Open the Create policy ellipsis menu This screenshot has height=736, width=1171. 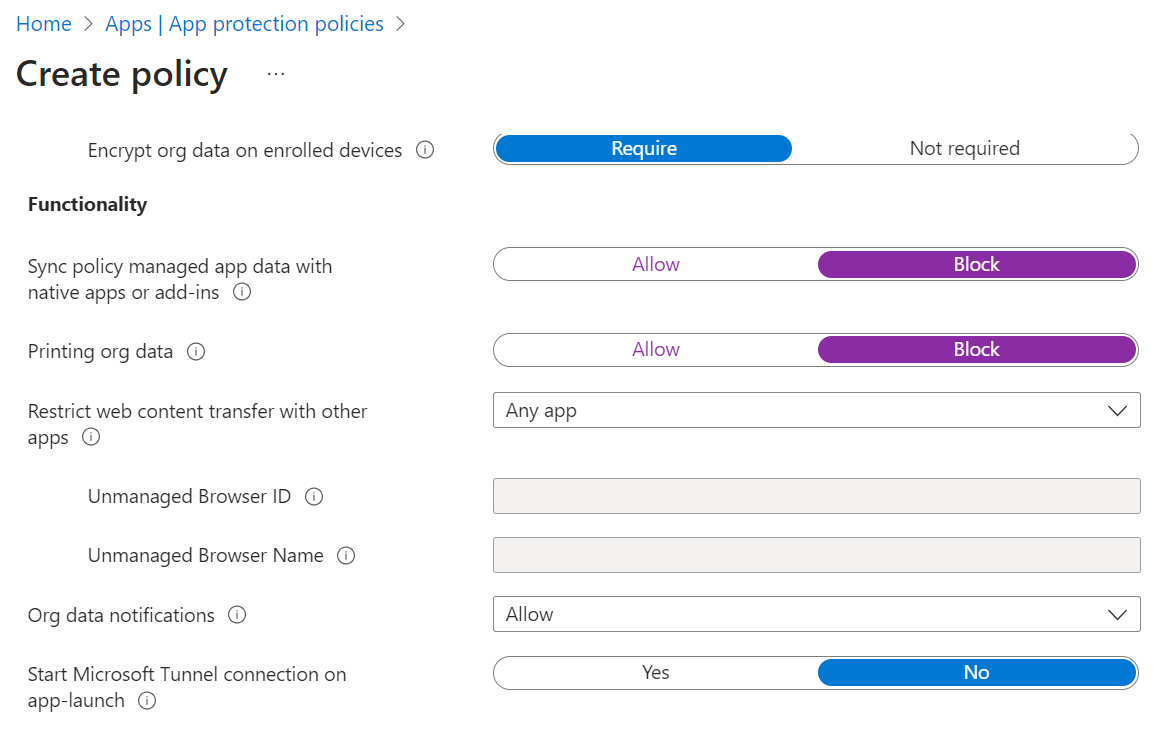click(x=275, y=73)
